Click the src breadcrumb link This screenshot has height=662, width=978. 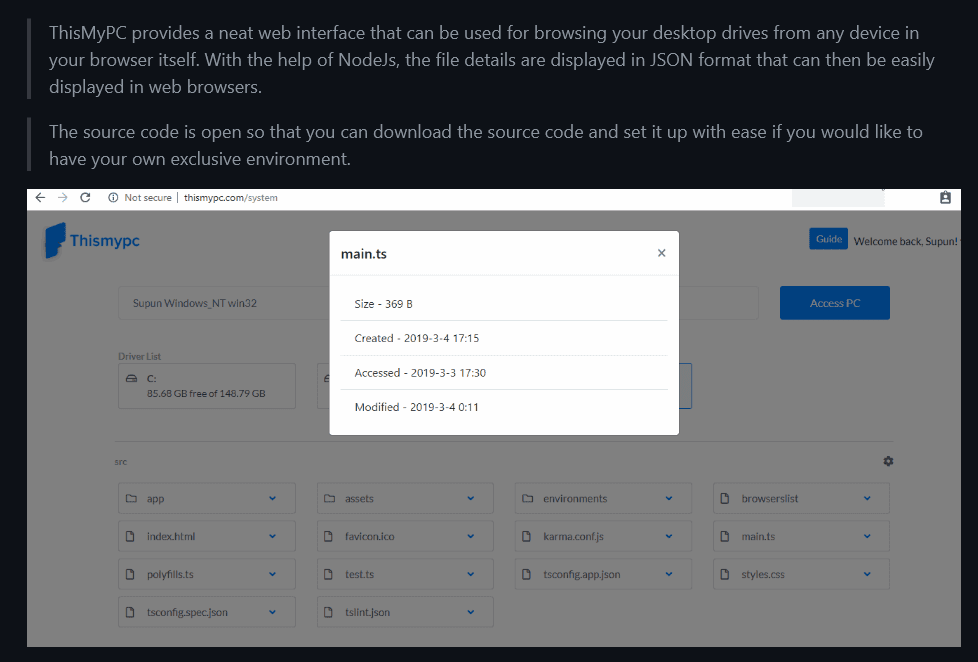[121, 462]
